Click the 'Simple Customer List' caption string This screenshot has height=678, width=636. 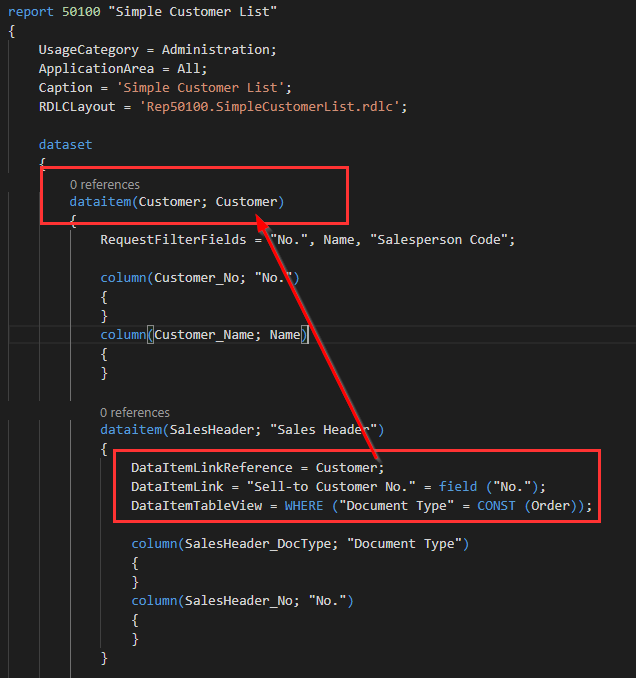click(201, 88)
